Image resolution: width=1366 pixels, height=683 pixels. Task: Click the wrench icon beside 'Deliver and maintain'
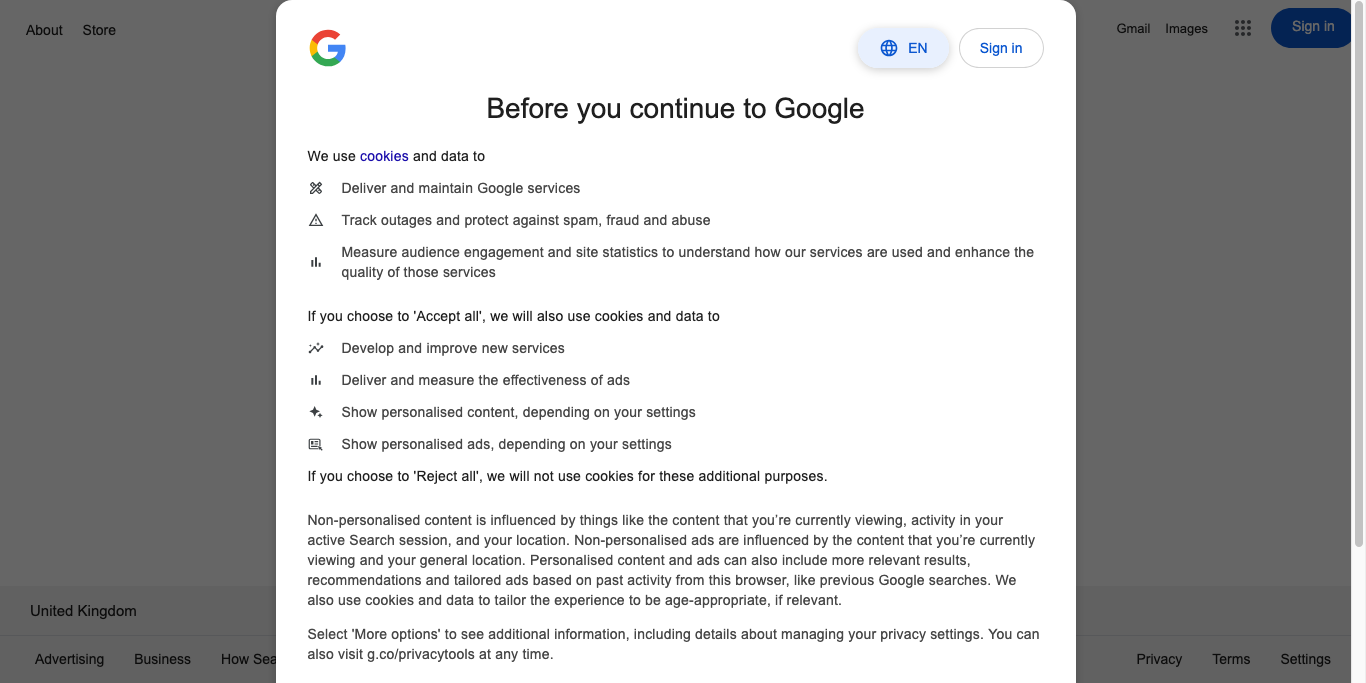(316, 188)
